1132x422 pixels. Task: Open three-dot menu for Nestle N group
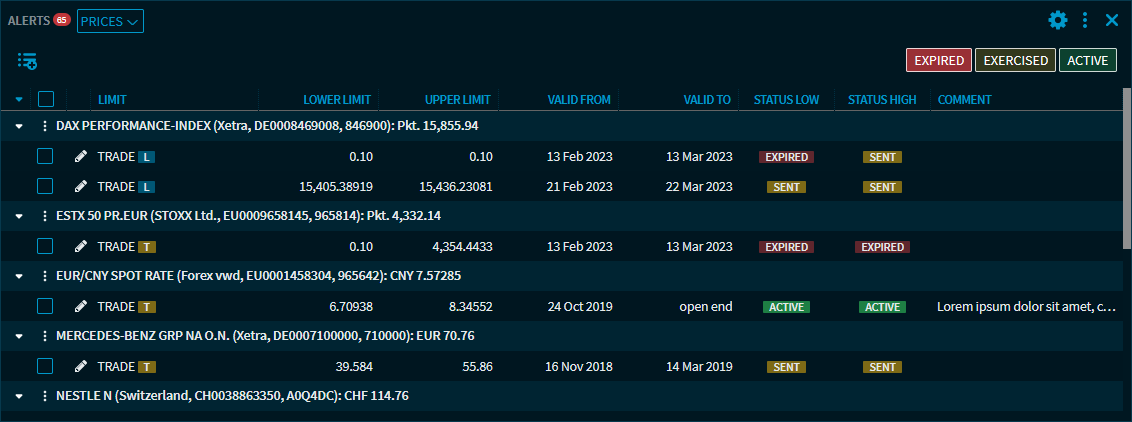[44, 396]
